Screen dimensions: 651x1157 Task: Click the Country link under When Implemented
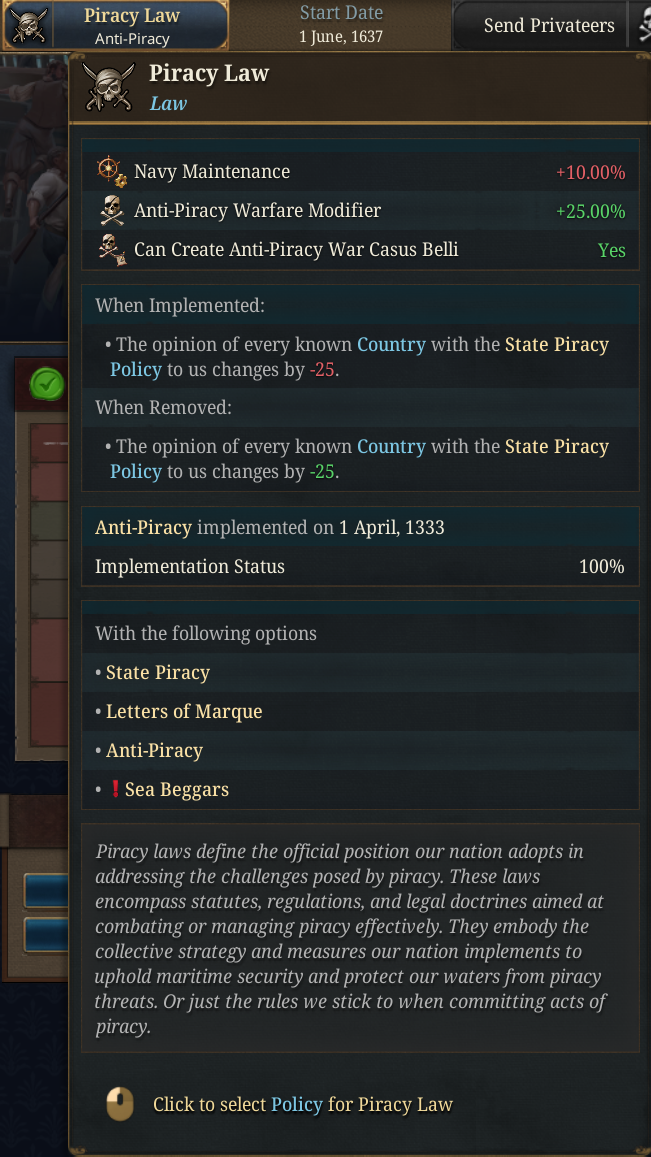pyautogui.click(x=391, y=345)
